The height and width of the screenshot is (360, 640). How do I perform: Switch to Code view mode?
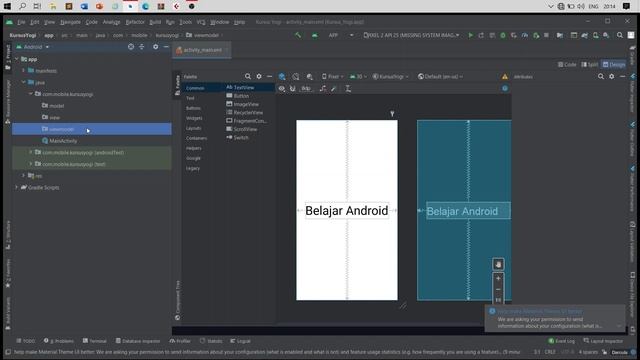[567, 64]
